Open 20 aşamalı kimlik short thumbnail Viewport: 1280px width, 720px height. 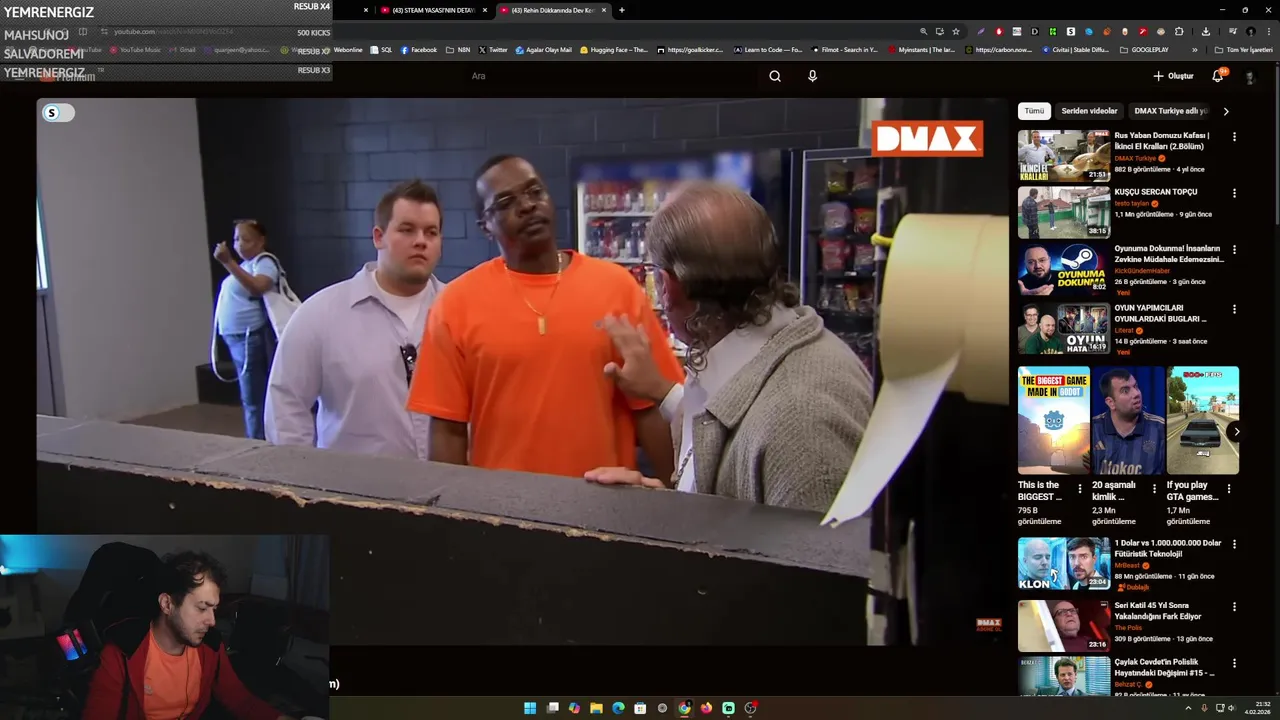coord(1128,420)
